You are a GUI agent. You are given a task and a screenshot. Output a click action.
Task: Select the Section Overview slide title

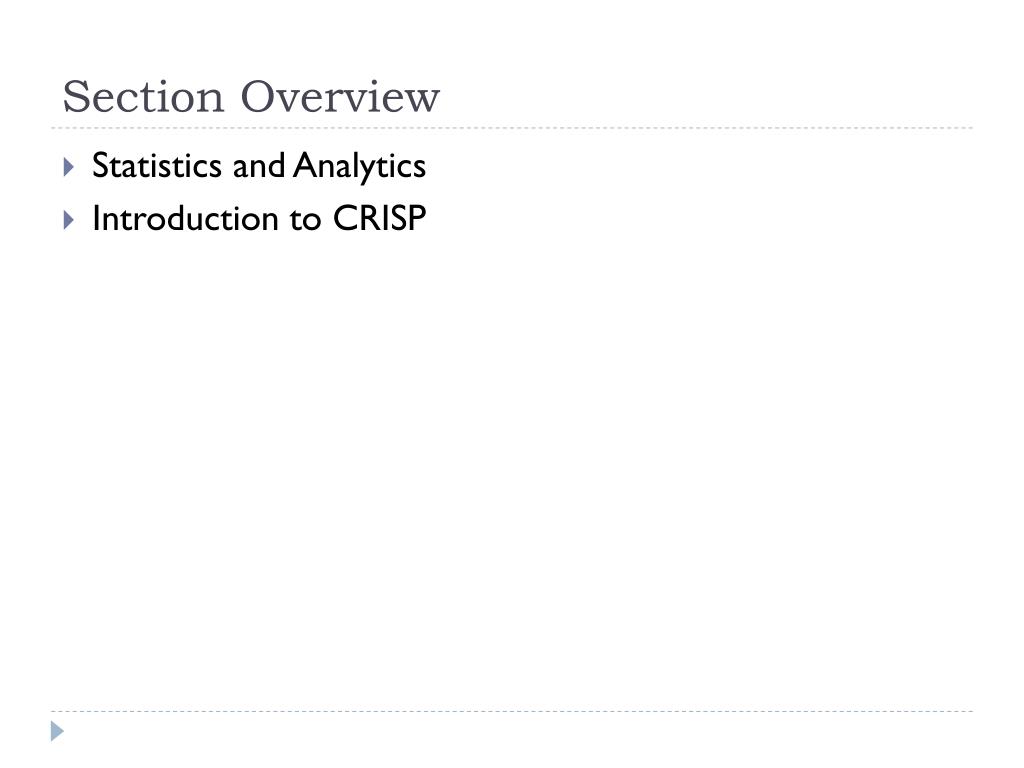pyautogui.click(x=251, y=97)
